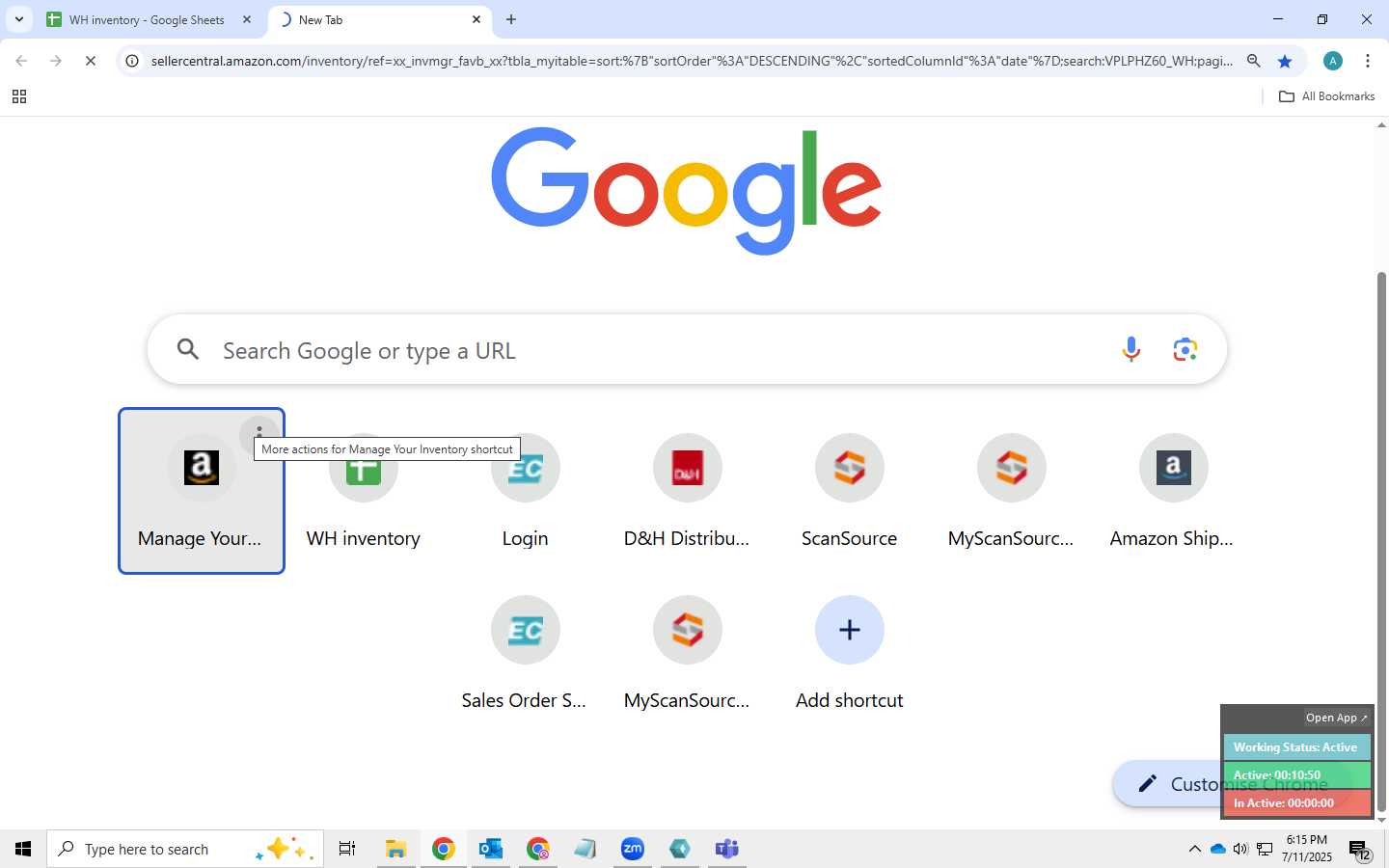Open Task View on the taskbar
Image resolution: width=1389 pixels, height=868 pixels.
pyautogui.click(x=347, y=849)
